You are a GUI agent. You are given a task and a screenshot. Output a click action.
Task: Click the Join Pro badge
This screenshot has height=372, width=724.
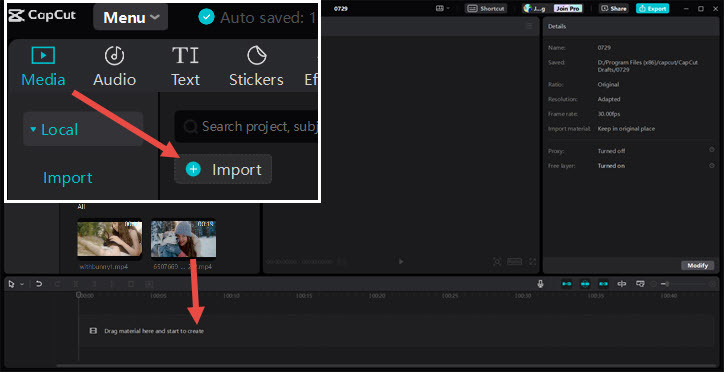click(568, 8)
